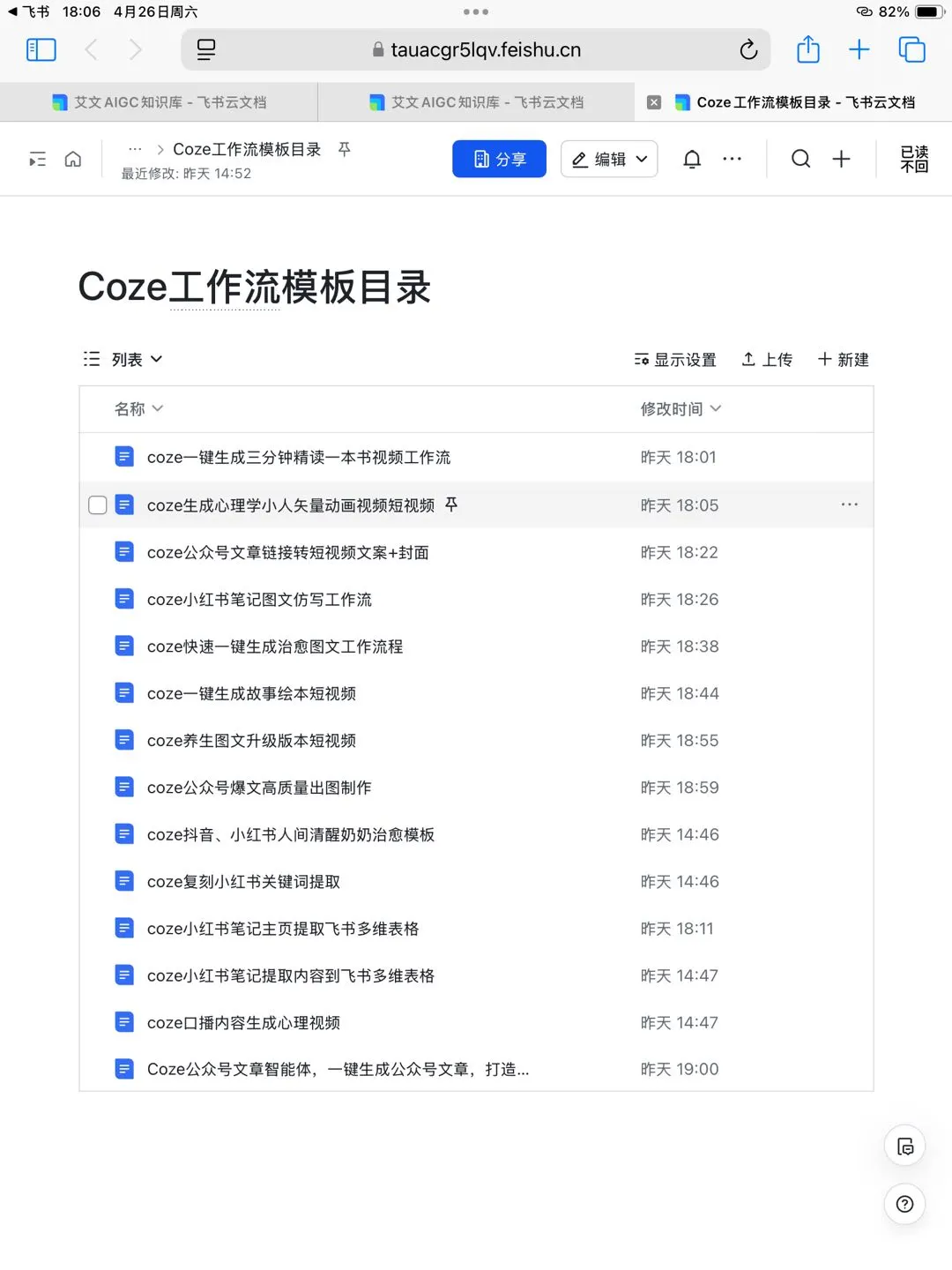Expand the 编辑 button dropdown arrow
Image resolution: width=952 pixels, height=1270 pixels.
[x=642, y=159]
